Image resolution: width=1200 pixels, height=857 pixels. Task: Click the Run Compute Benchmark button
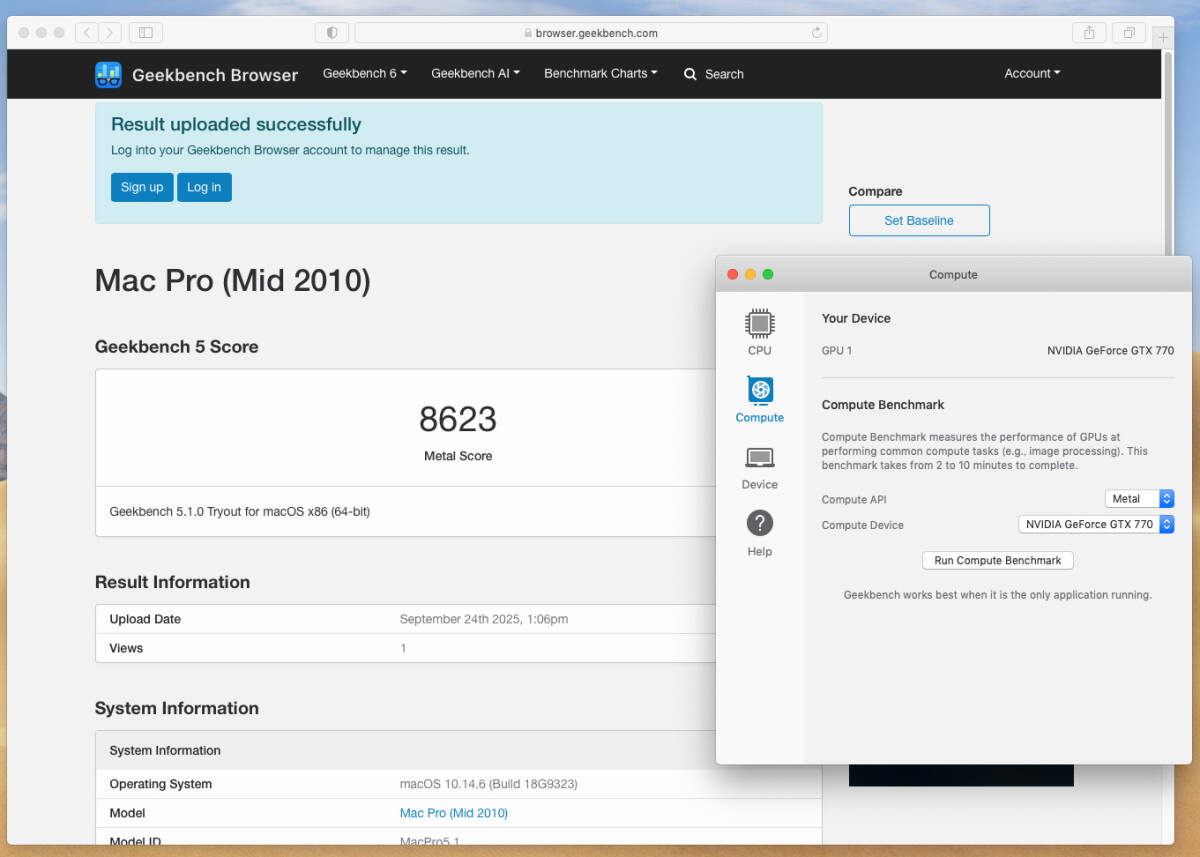coord(997,561)
